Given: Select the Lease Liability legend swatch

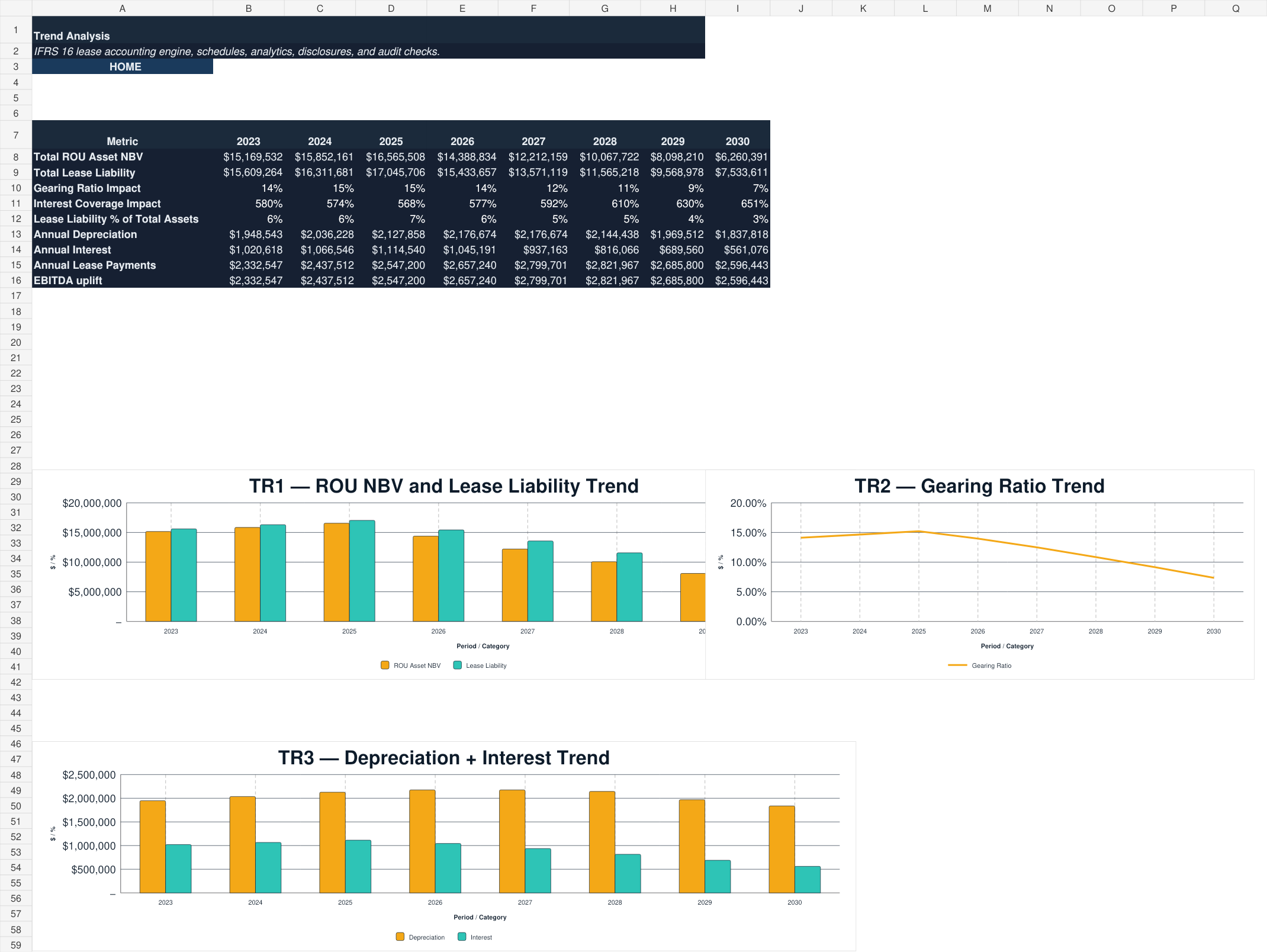Looking at the screenshot, I should click(457, 665).
